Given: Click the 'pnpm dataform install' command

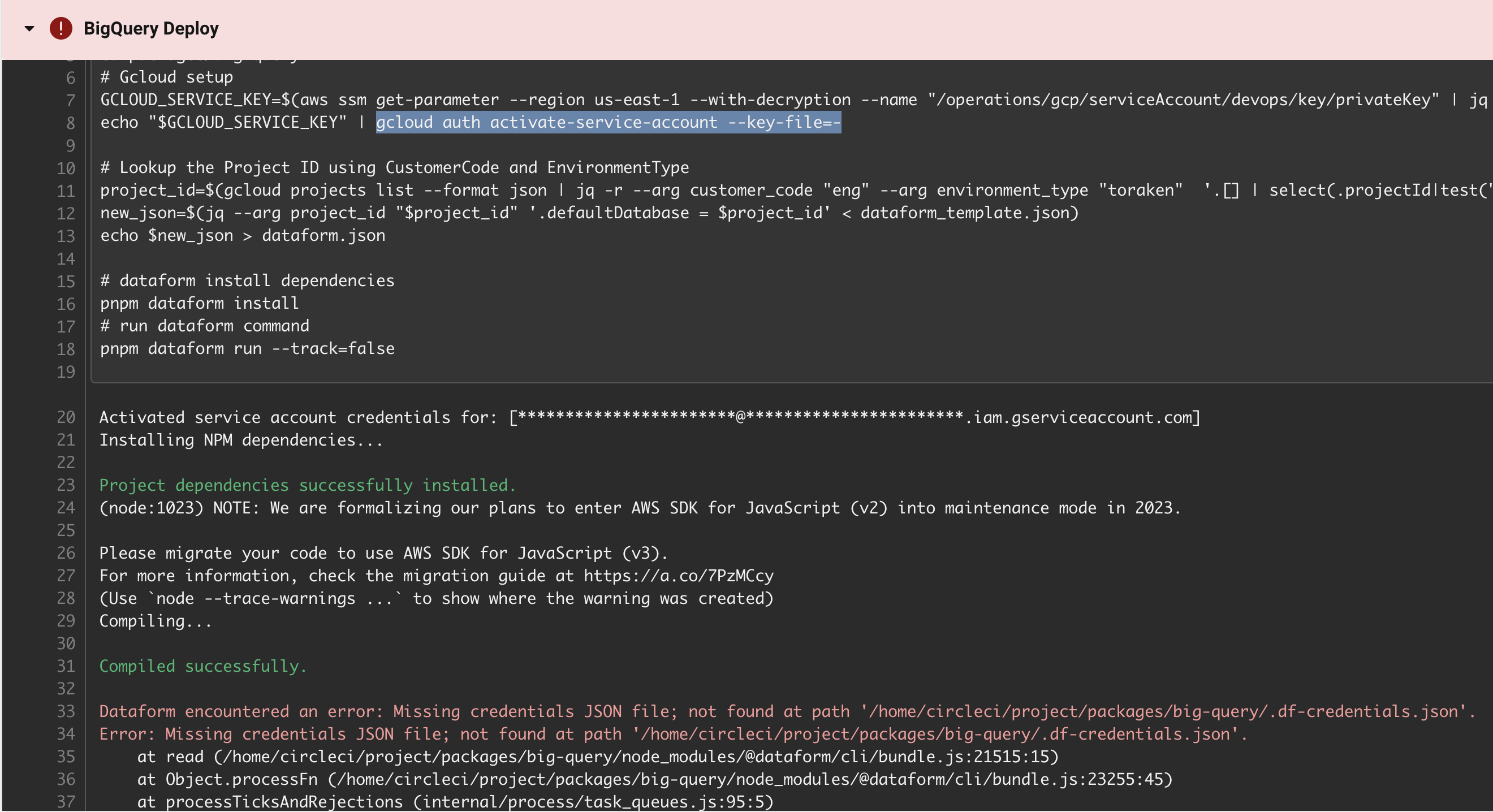Looking at the screenshot, I should coord(200,303).
